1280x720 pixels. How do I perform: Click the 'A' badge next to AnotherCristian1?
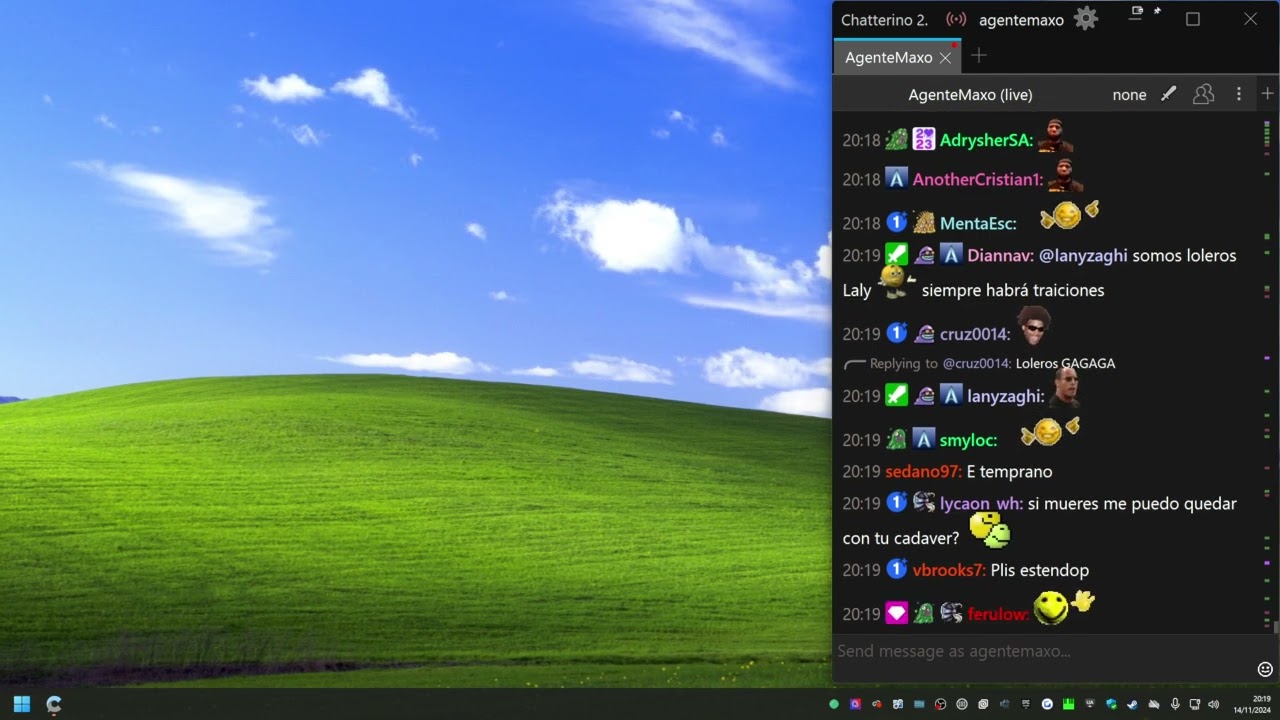(897, 180)
